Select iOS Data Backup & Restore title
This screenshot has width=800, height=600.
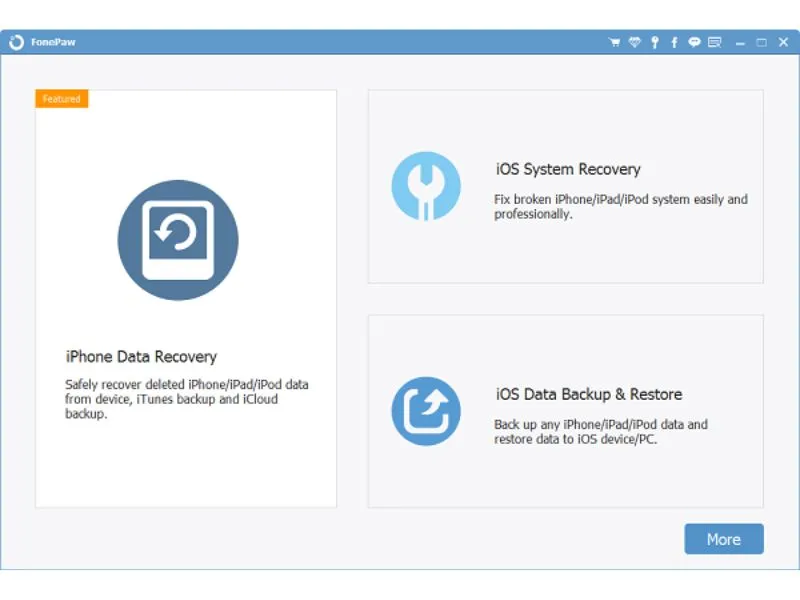pos(589,394)
